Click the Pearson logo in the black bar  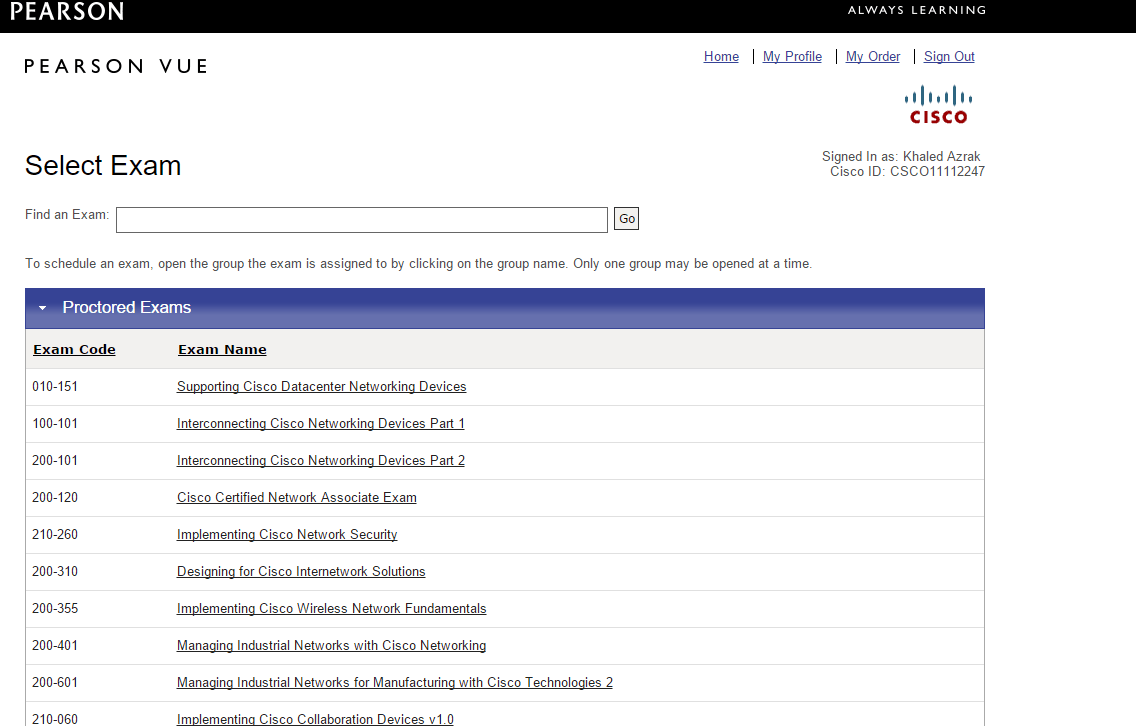[67, 11]
